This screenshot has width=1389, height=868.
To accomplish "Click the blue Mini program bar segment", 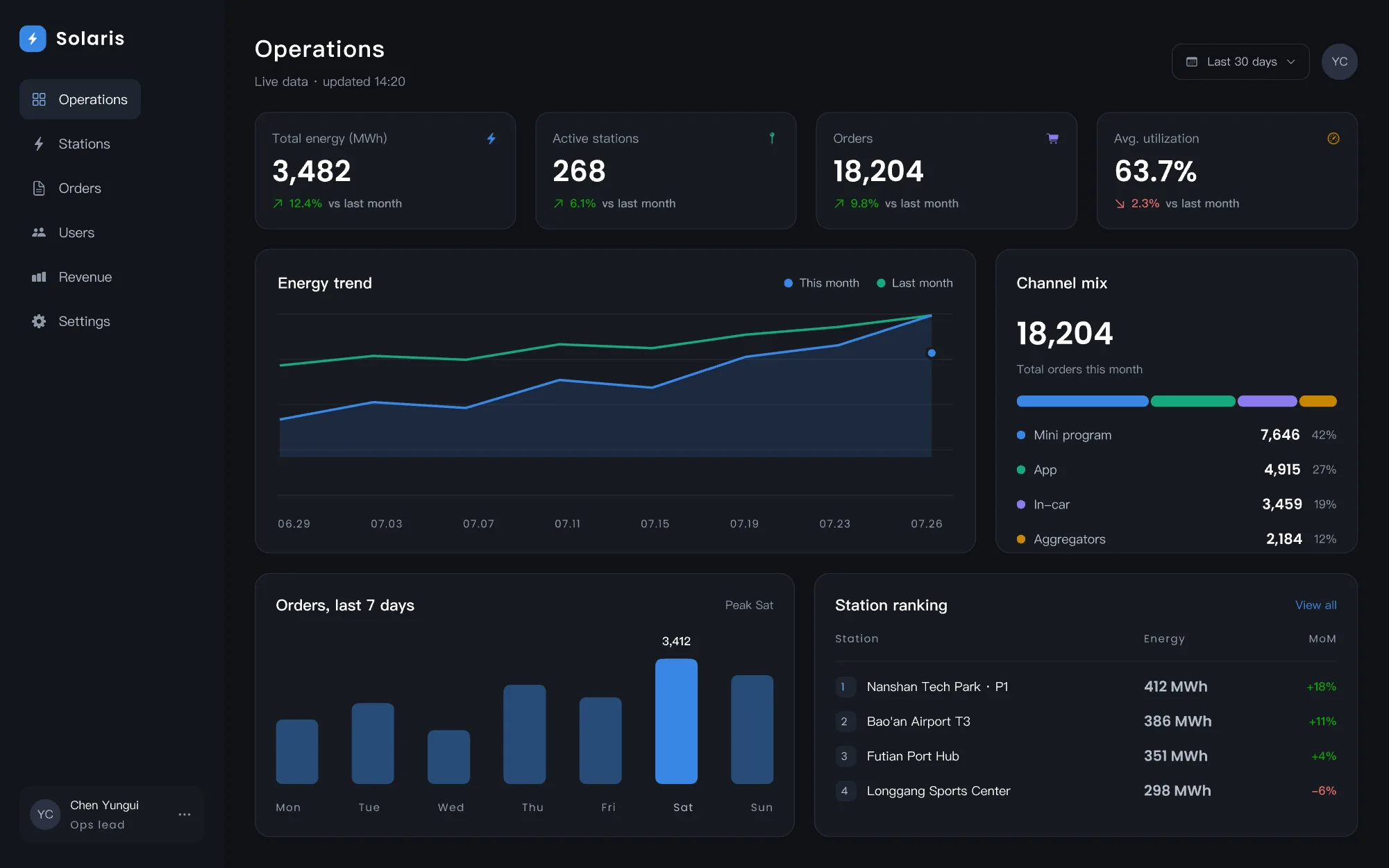I will pyautogui.click(x=1082, y=401).
